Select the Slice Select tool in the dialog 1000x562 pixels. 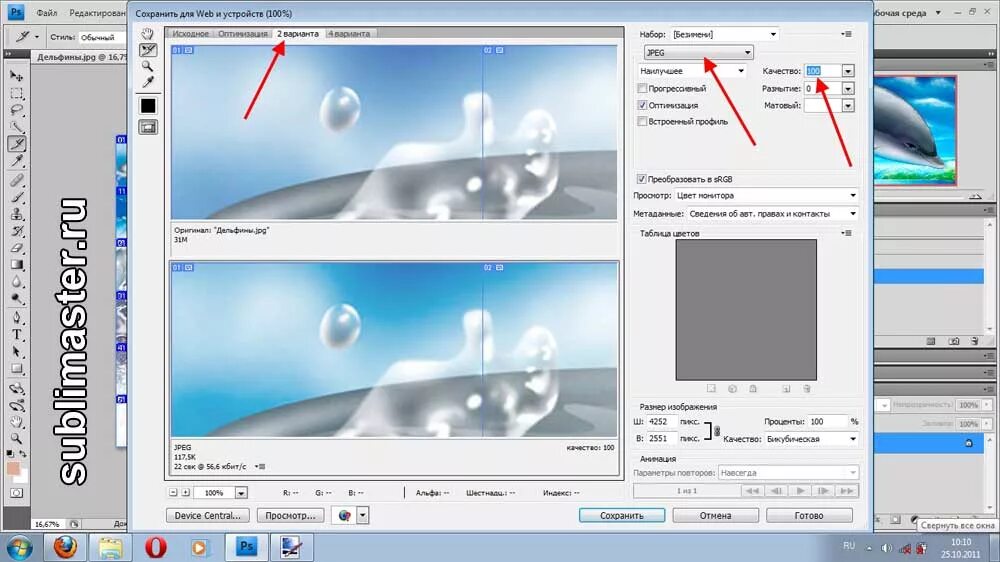(148, 50)
